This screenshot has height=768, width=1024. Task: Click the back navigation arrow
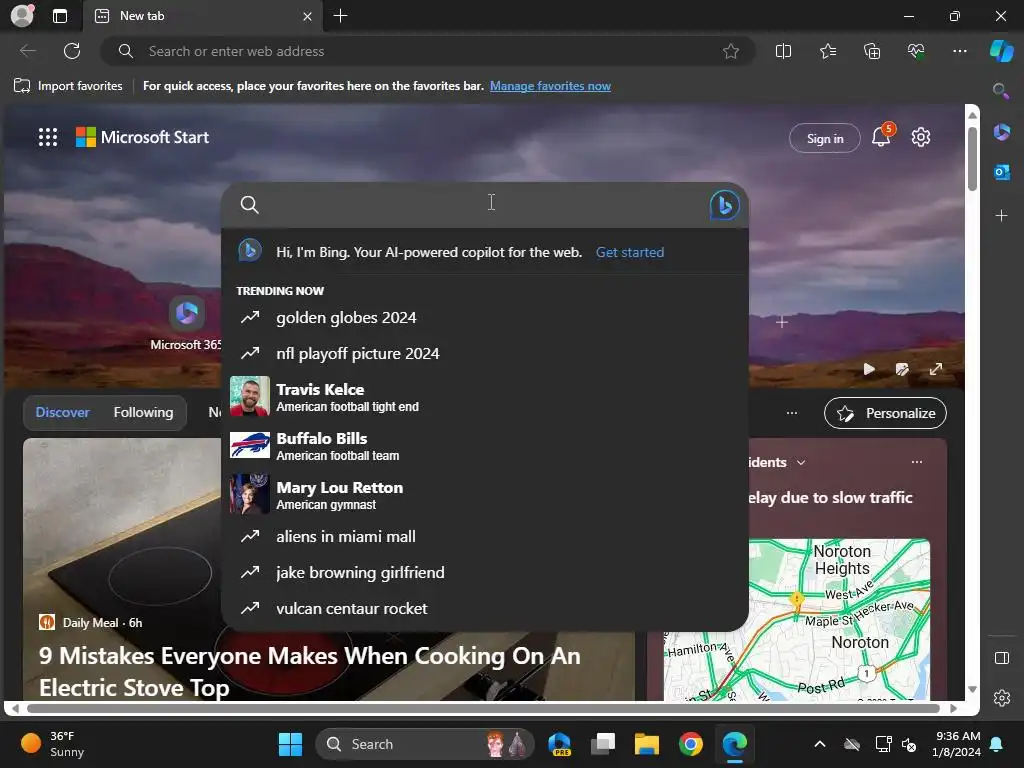[28, 51]
